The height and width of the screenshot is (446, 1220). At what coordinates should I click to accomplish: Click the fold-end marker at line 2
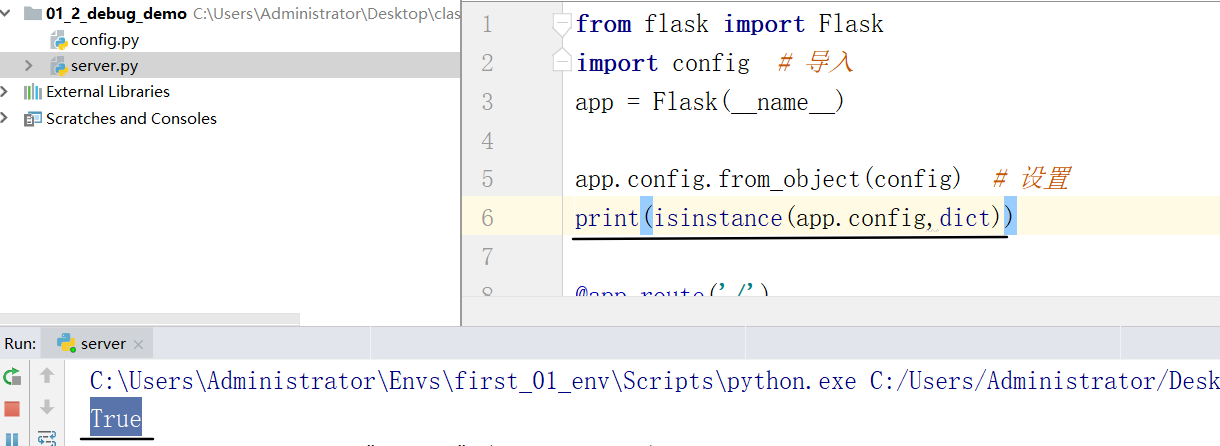click(561, 62)
